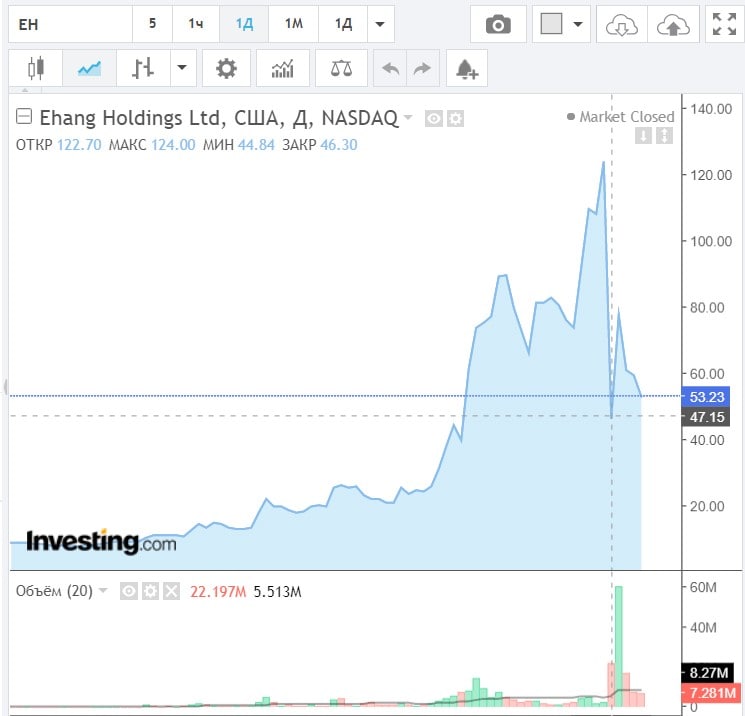The width and height of the screenshot is (745, 716).
Task: Click the EH symbol input field
Action: (x=70, y=24)
